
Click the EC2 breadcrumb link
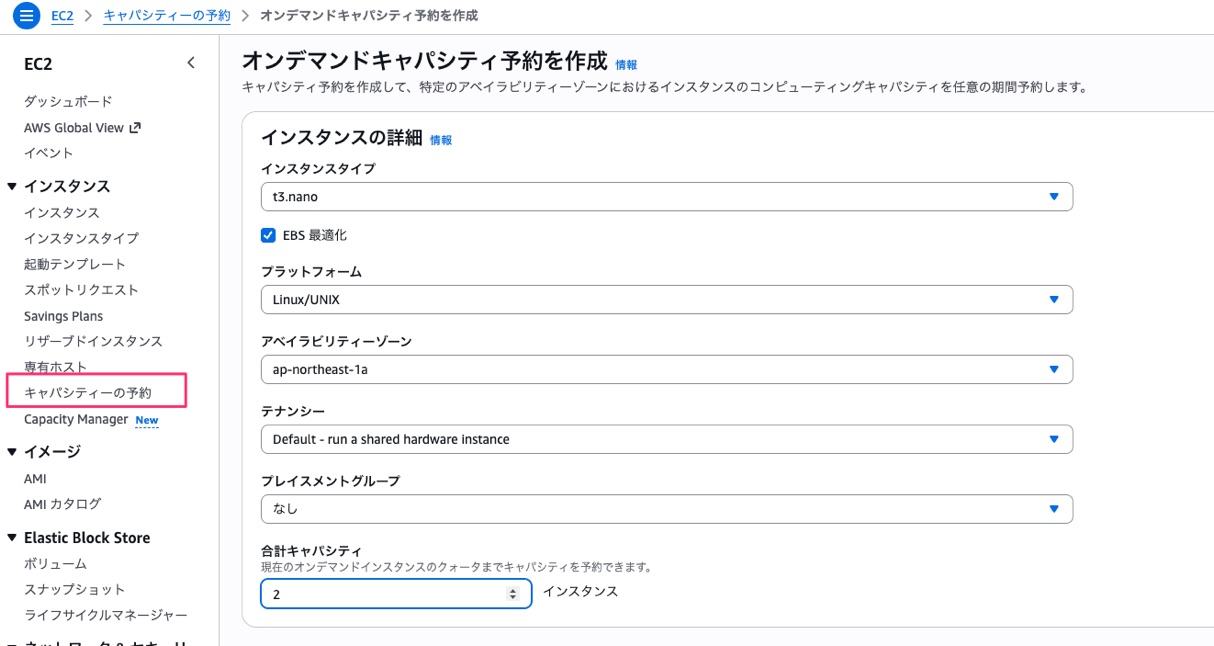[x=62, y=16]
